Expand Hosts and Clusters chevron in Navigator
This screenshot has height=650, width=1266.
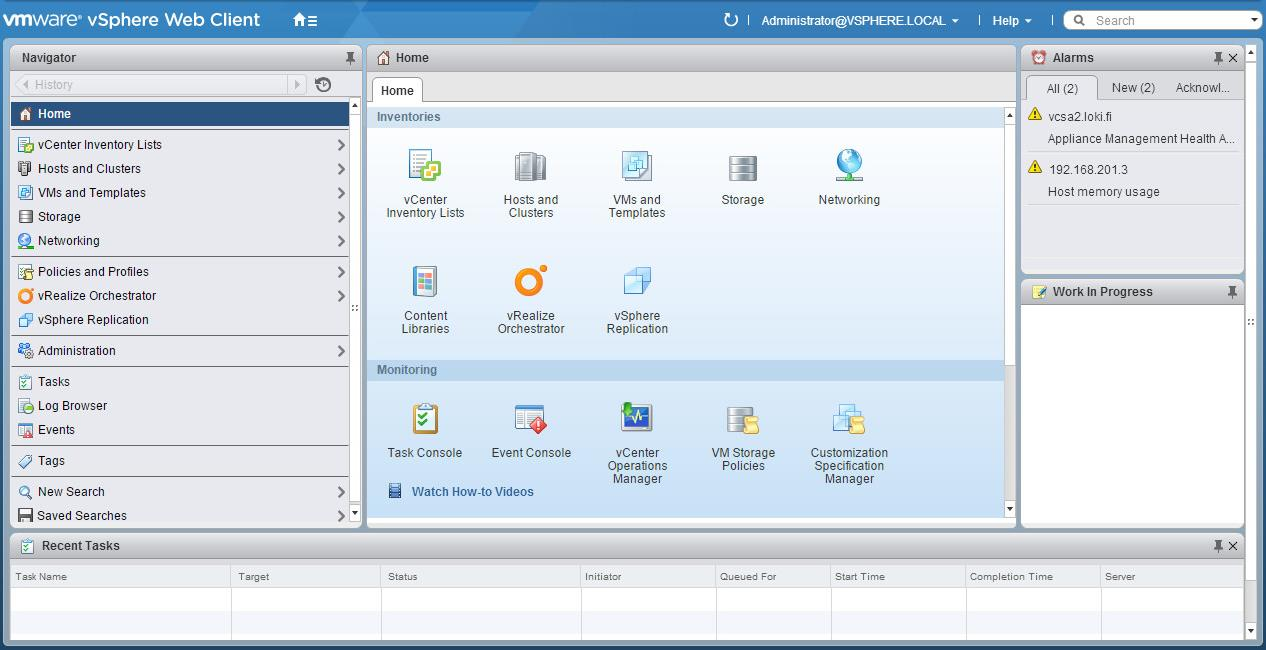tap(341, 169)
